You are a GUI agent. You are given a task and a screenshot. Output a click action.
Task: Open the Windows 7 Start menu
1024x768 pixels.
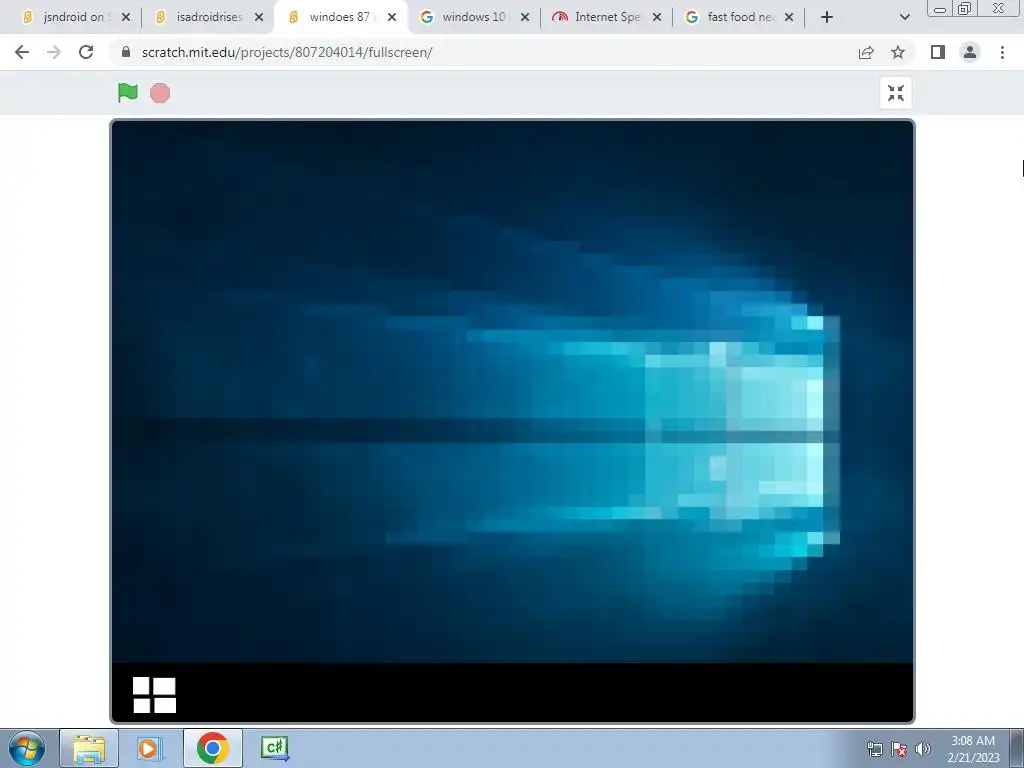click(26, 748)
